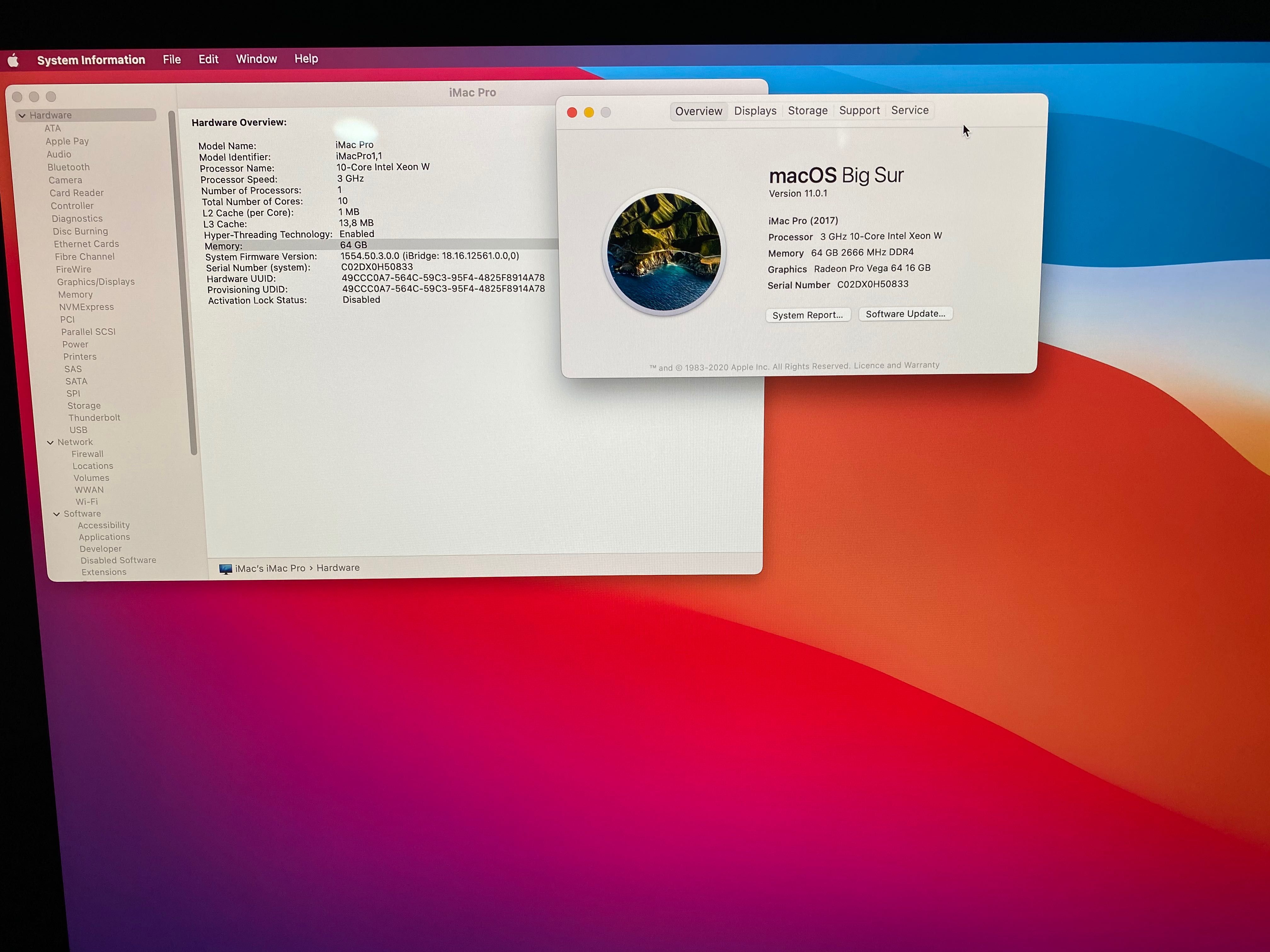1270x952 pixels.
Task: Select FireWire in the sidebar
Action: coord(73,269)
